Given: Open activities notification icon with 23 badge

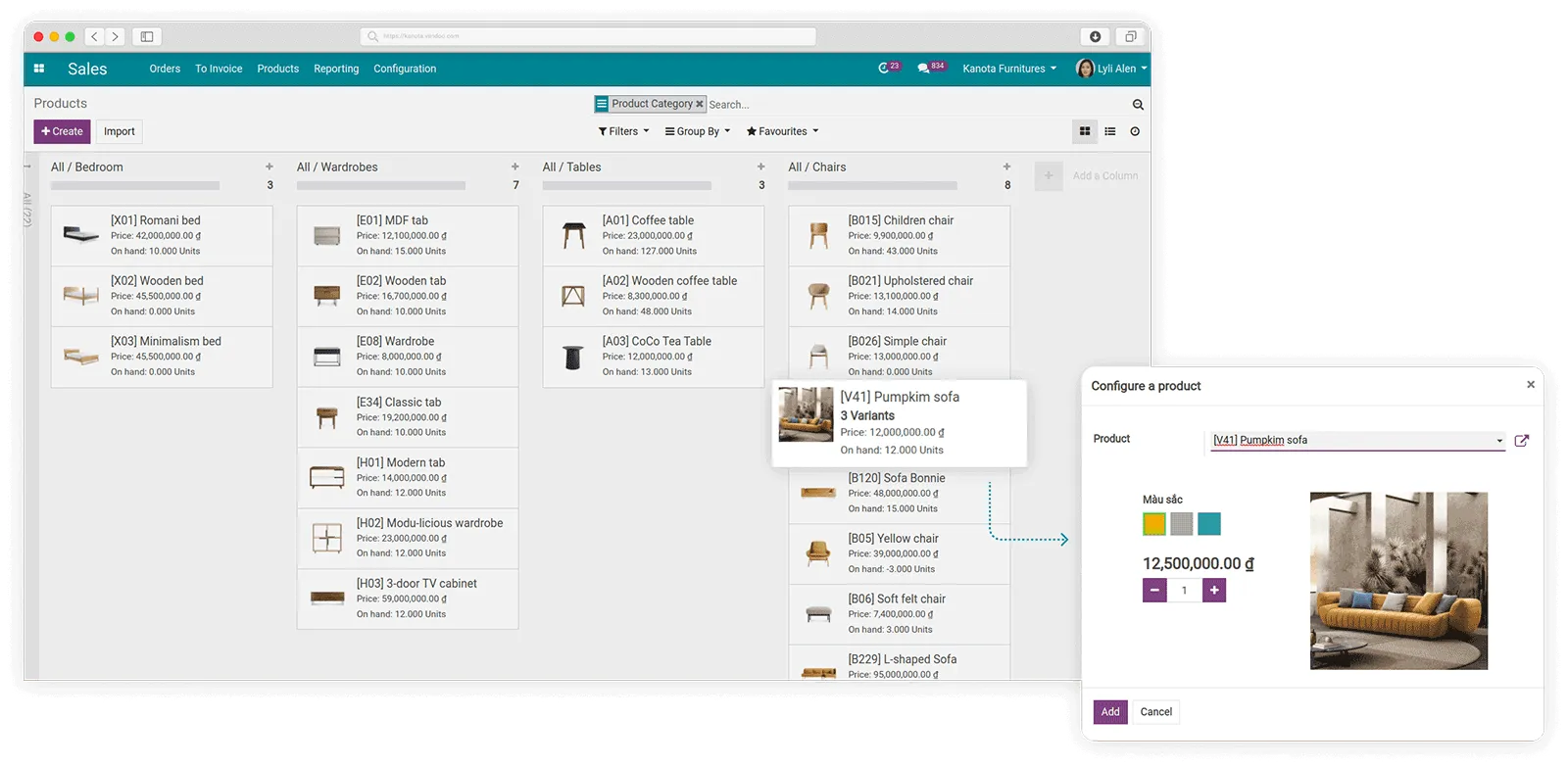Looking at the screenshot, I should pos(884,69).
